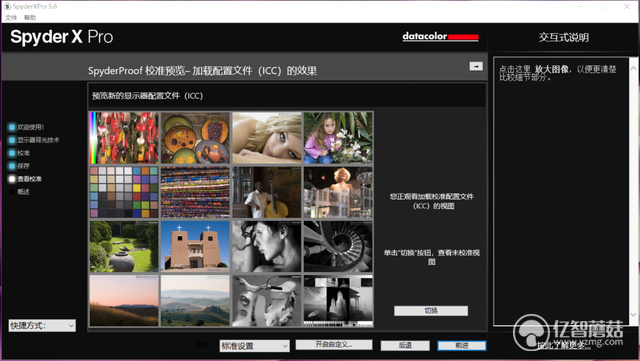Enlarge the black-and-white photo collage thumbnail
This screenshot has height=361, width=640.
338,301
